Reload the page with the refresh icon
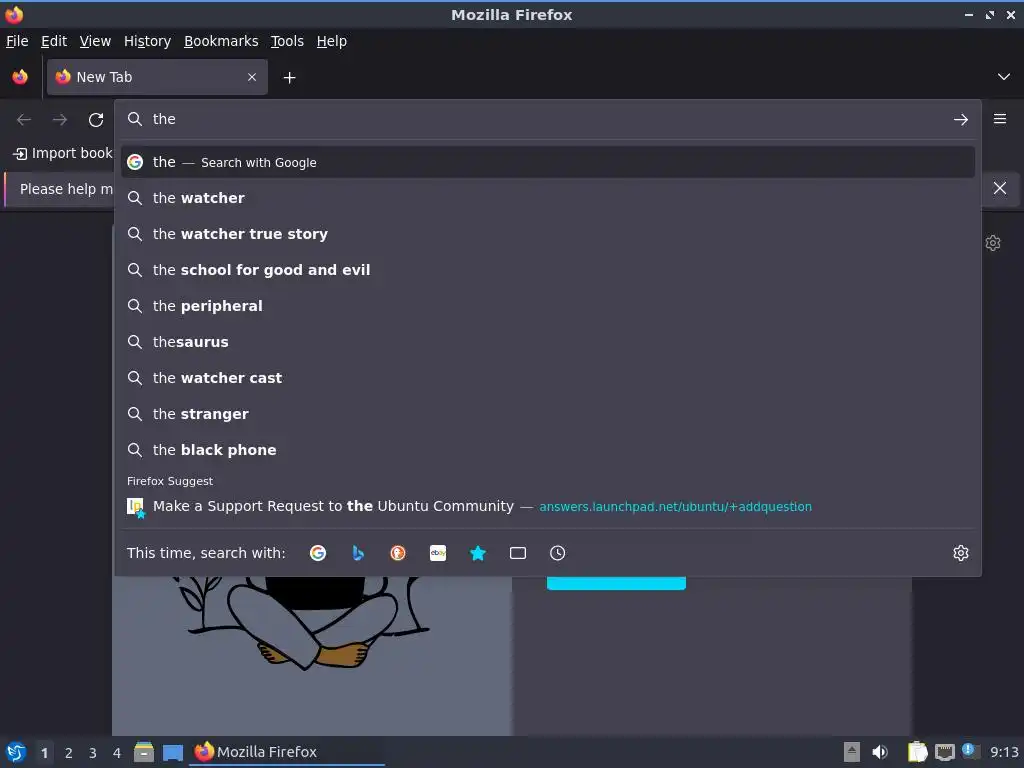Image resolution: width=1024 pixels, height=768 pixels. (96, 120)
